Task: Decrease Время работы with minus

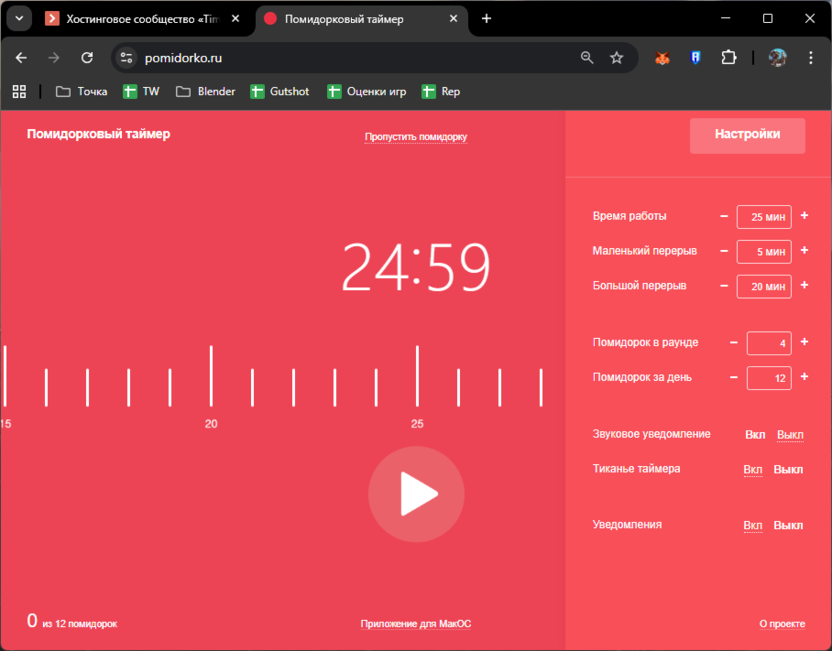Action: click(724, 216)
